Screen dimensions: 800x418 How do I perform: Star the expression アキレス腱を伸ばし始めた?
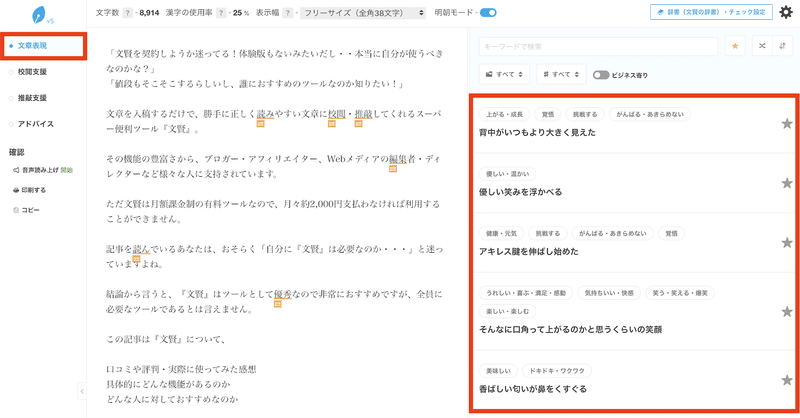[787, 242]
